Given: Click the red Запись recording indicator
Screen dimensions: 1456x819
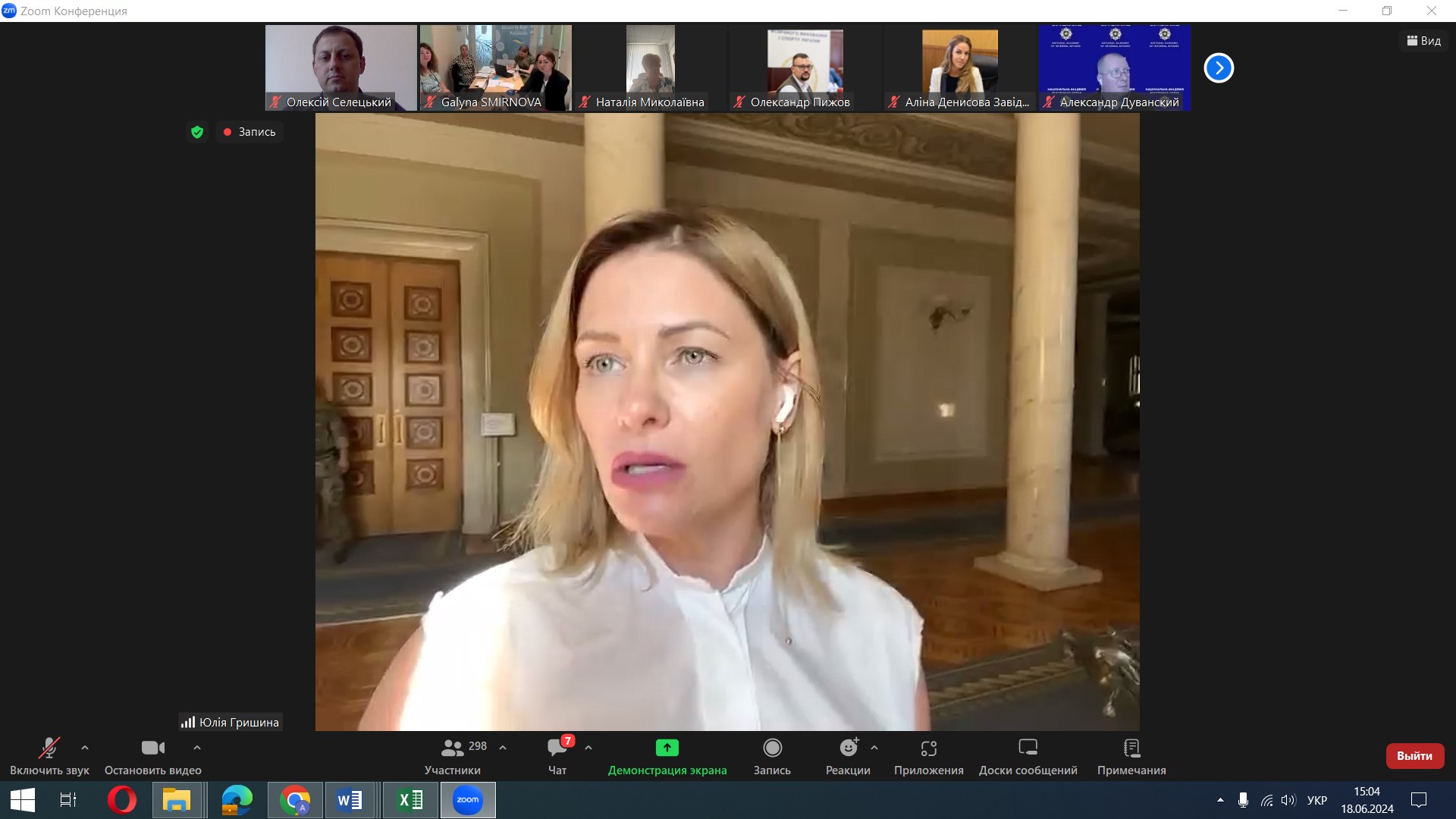Looking at the screenshot, I should (250, 132).
